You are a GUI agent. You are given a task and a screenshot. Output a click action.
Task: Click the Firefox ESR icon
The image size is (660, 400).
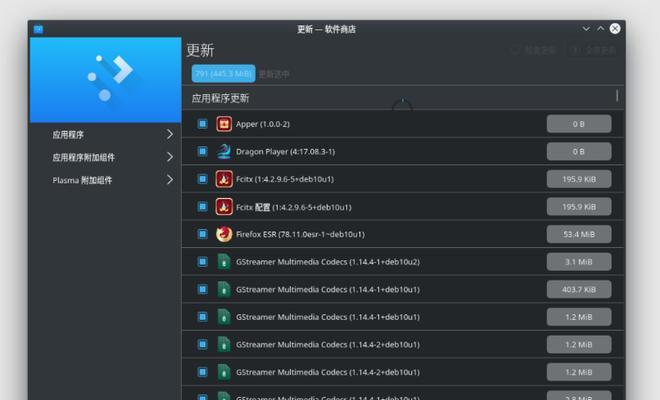pos(224,234)
